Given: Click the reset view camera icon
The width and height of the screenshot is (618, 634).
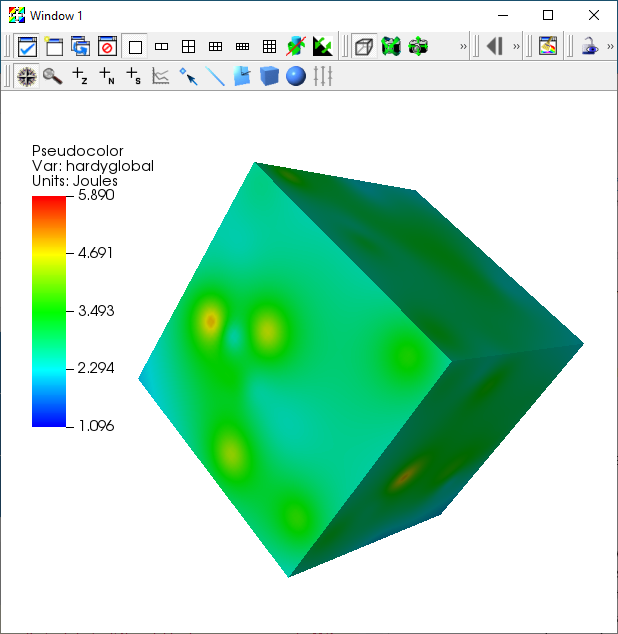Looking at the screenshot, I should 391,46.
